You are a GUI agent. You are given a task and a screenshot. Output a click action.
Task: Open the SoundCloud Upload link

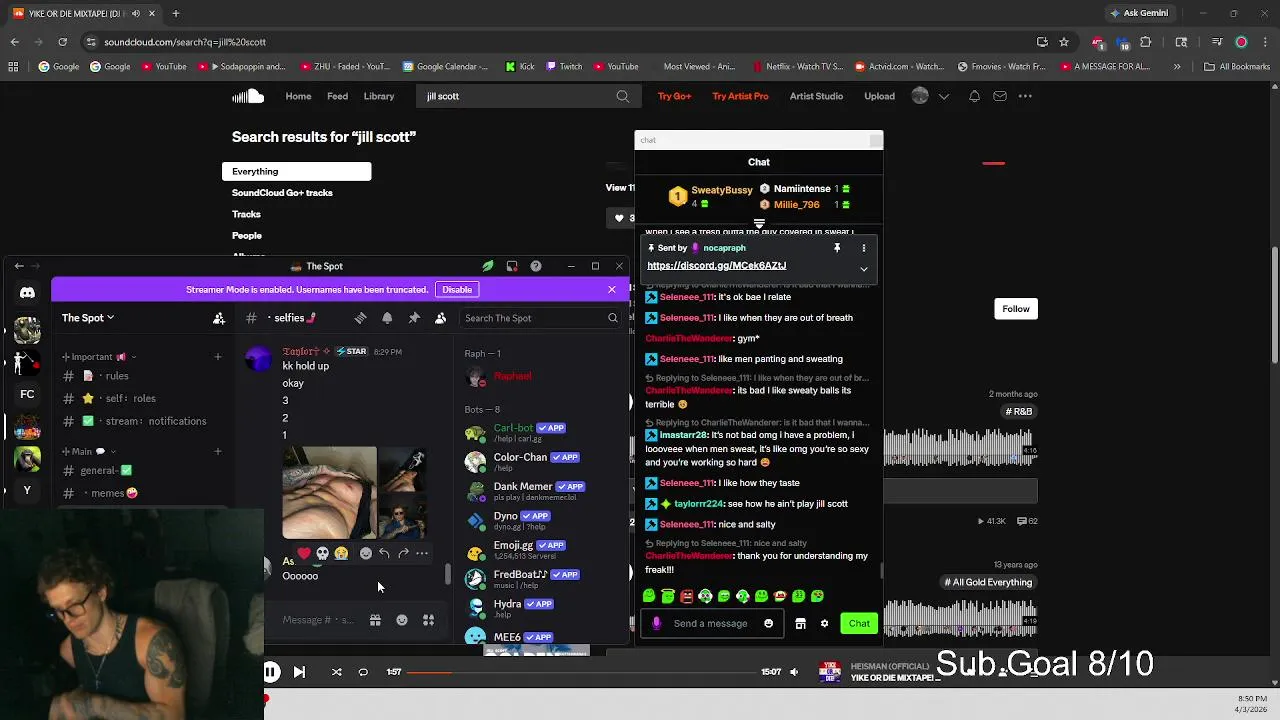pos(879,96)
